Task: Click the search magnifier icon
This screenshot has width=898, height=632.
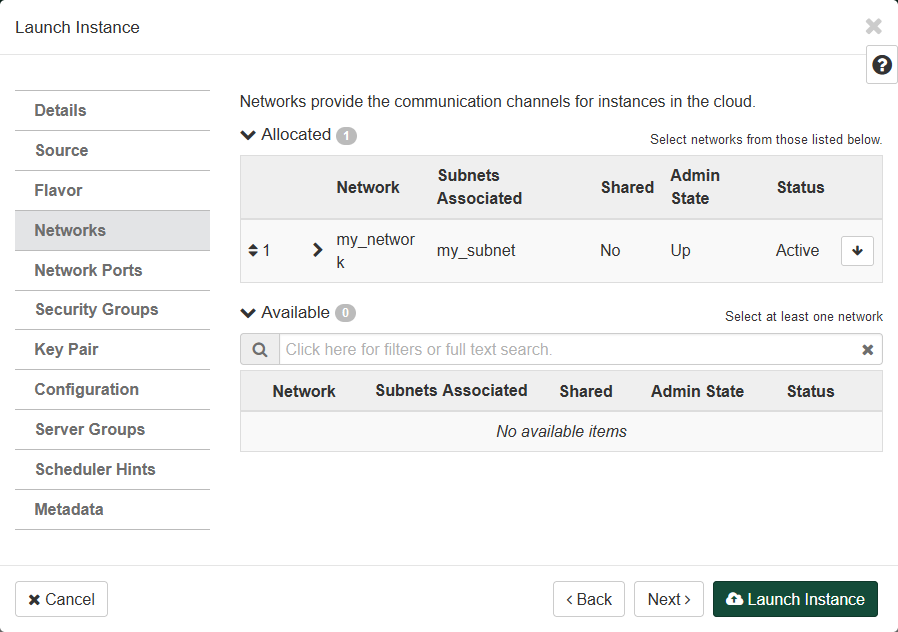Action: coord(260,350)
